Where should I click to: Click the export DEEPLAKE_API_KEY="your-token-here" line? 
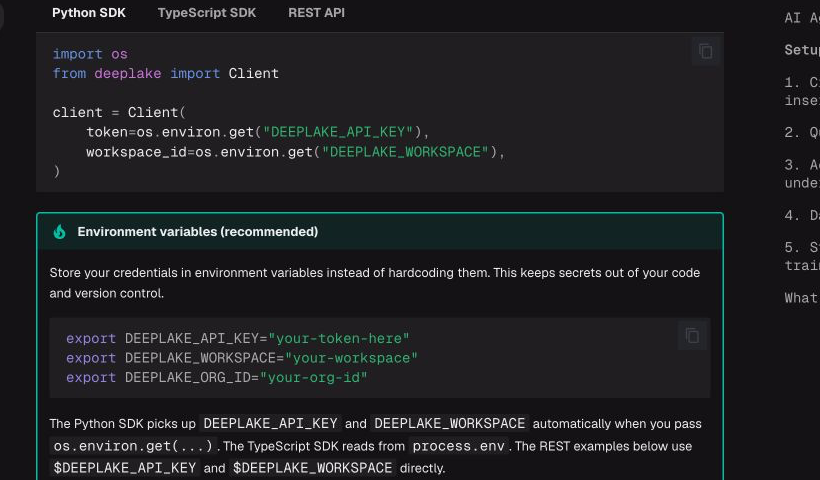tap(237, 338)
